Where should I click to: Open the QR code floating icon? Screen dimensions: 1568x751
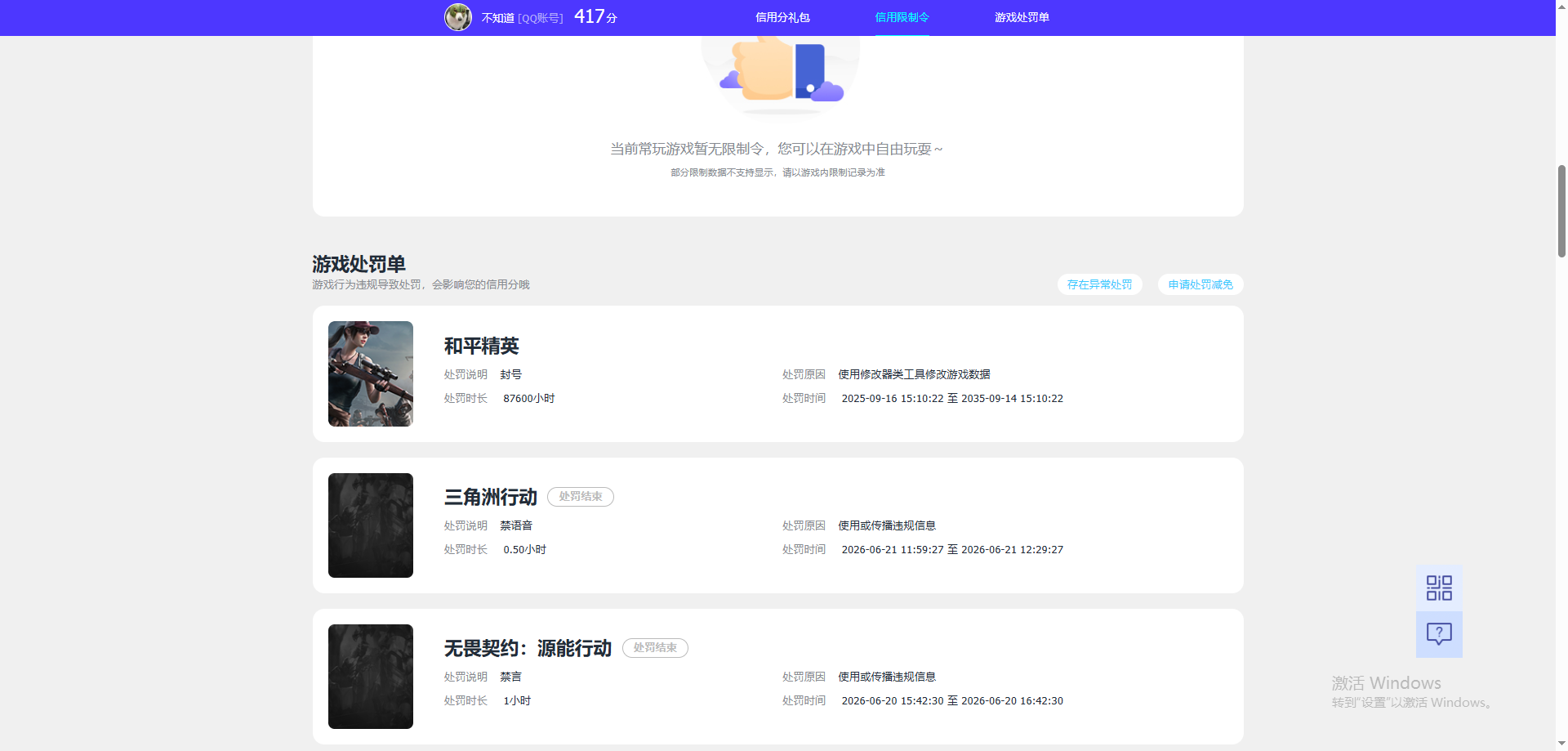point(1439,588)
